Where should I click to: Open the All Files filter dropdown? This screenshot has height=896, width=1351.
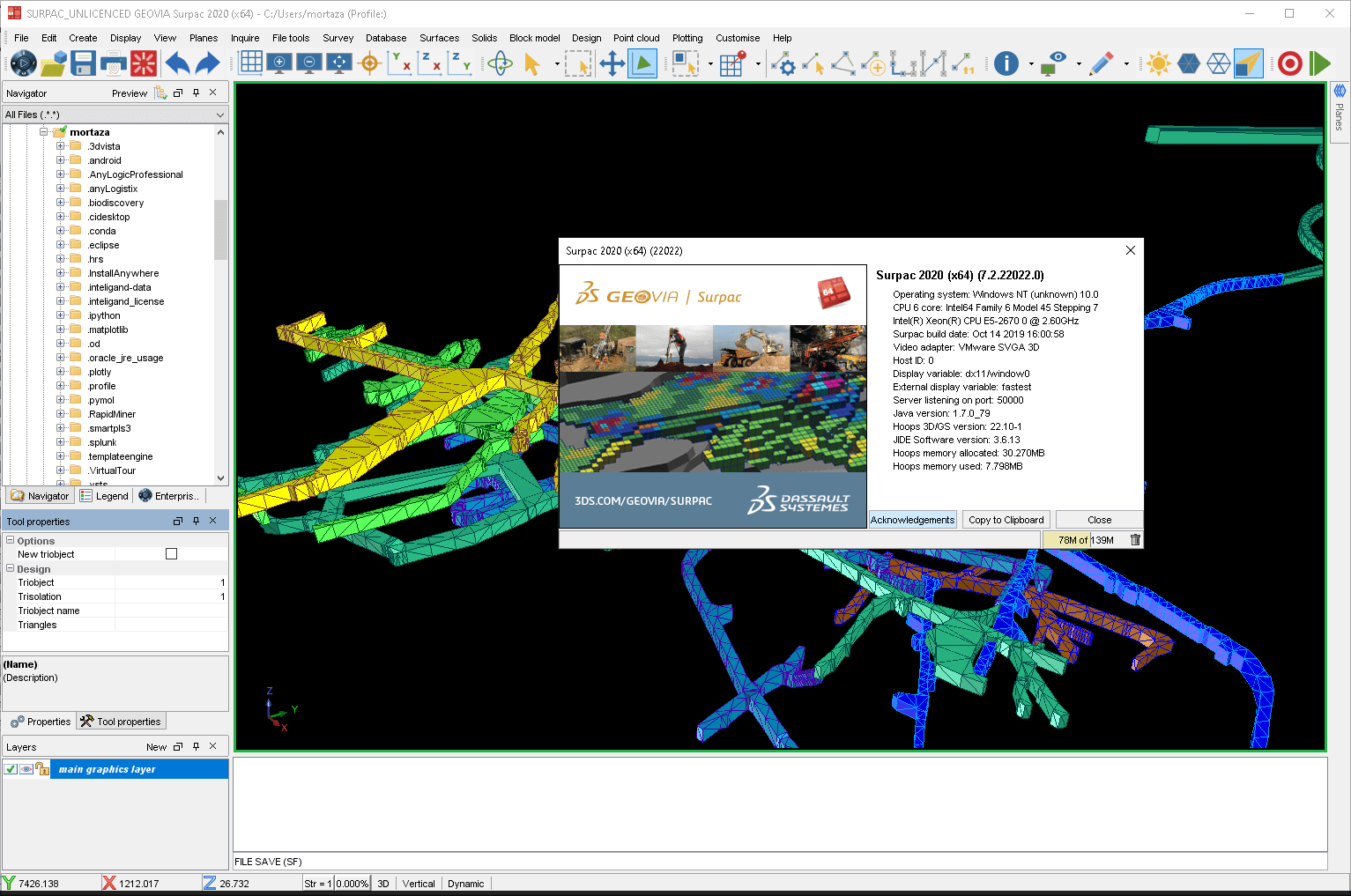click(219, 115)
